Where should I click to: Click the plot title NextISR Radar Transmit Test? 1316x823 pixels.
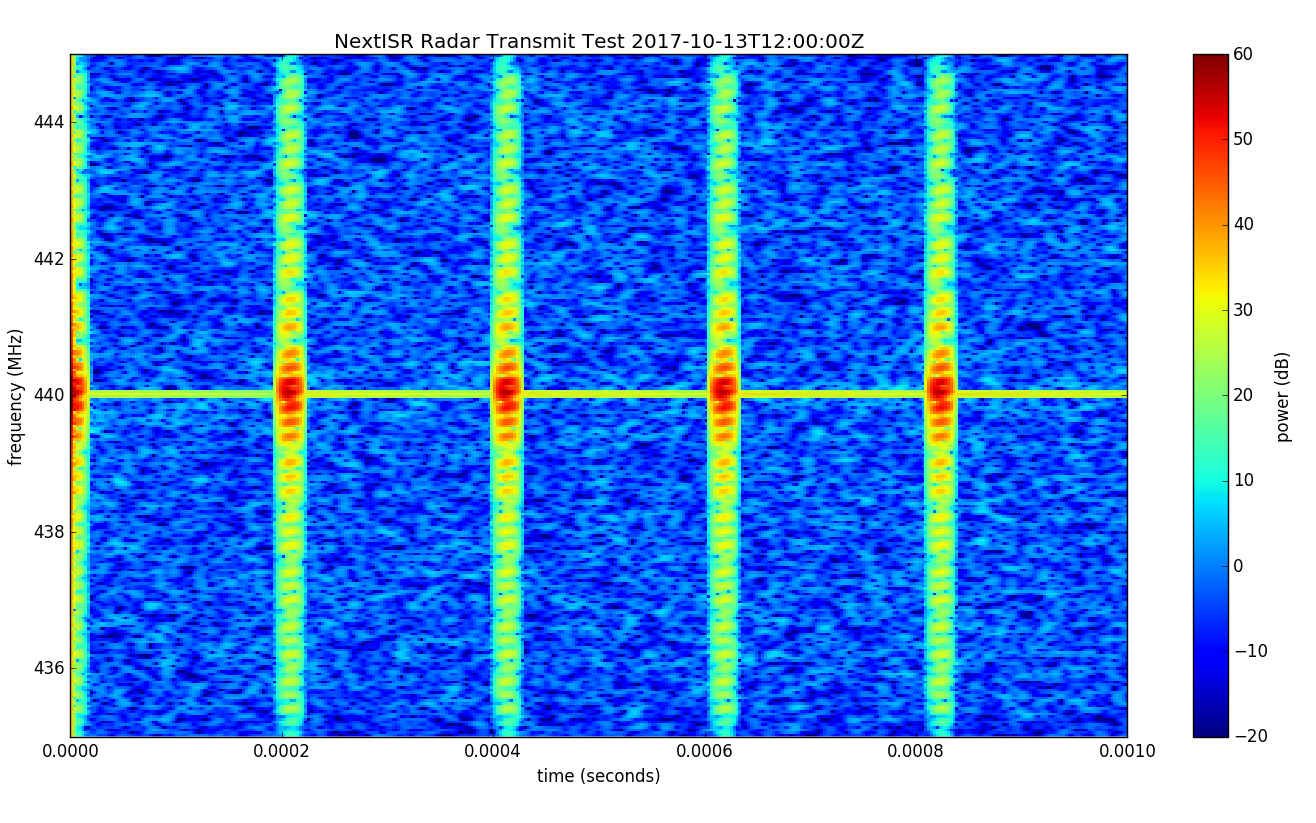tap(598, 42)
